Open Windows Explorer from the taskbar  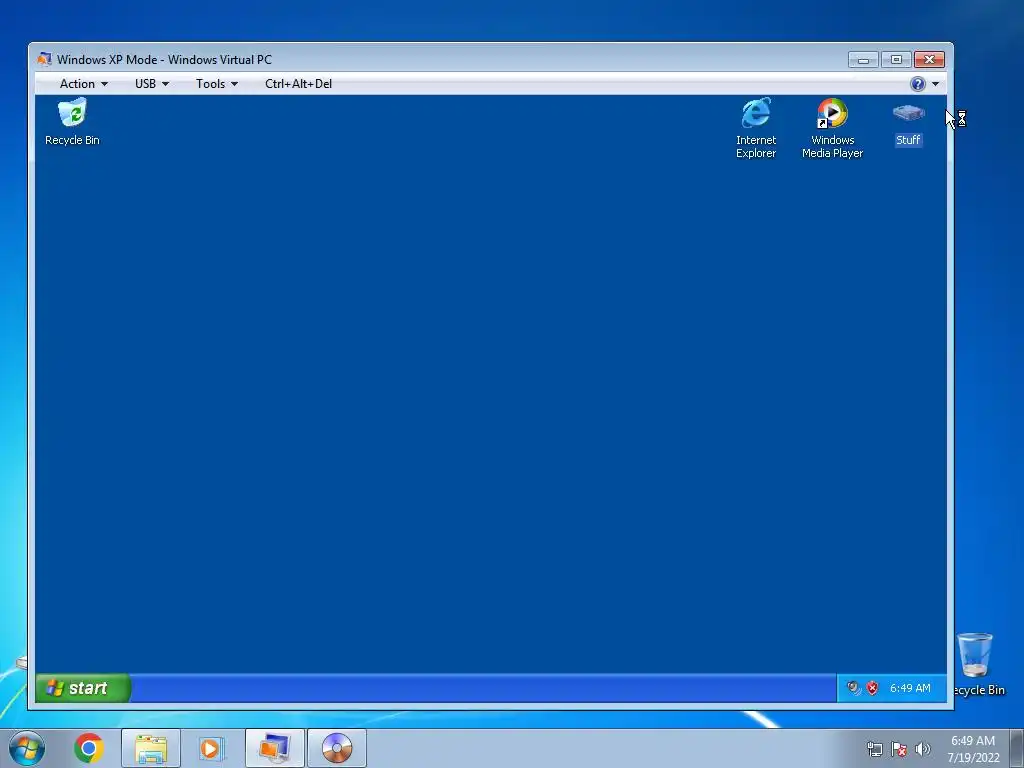click(151, 748)
